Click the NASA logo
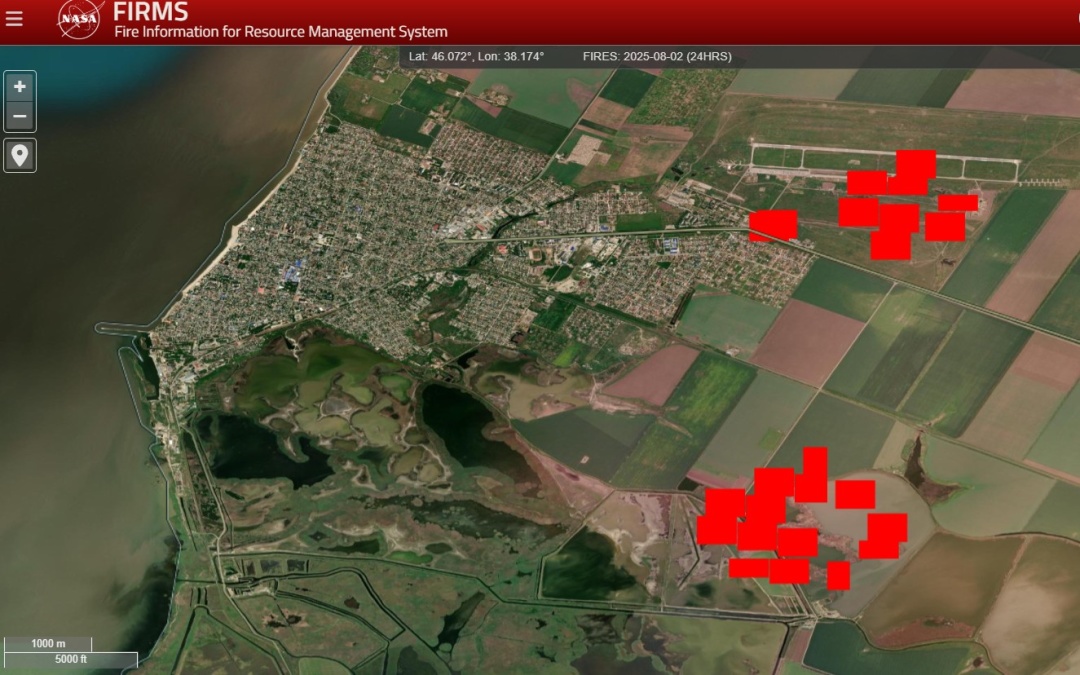The width and height of the screenshot is (1080, 675). [x=79, y=20]
